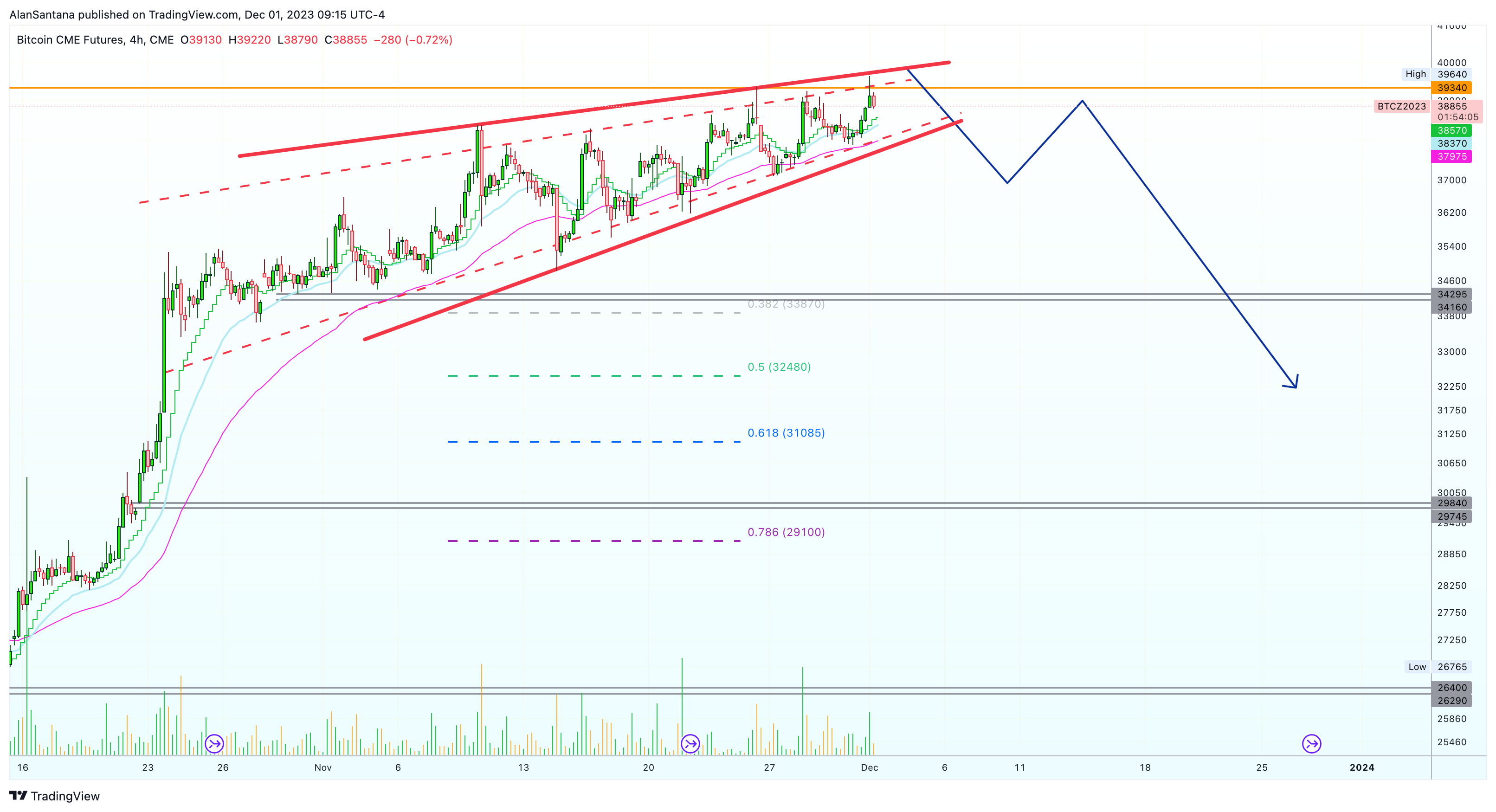
Task: Click the Dec label on time axis
Action: (870, 768)
